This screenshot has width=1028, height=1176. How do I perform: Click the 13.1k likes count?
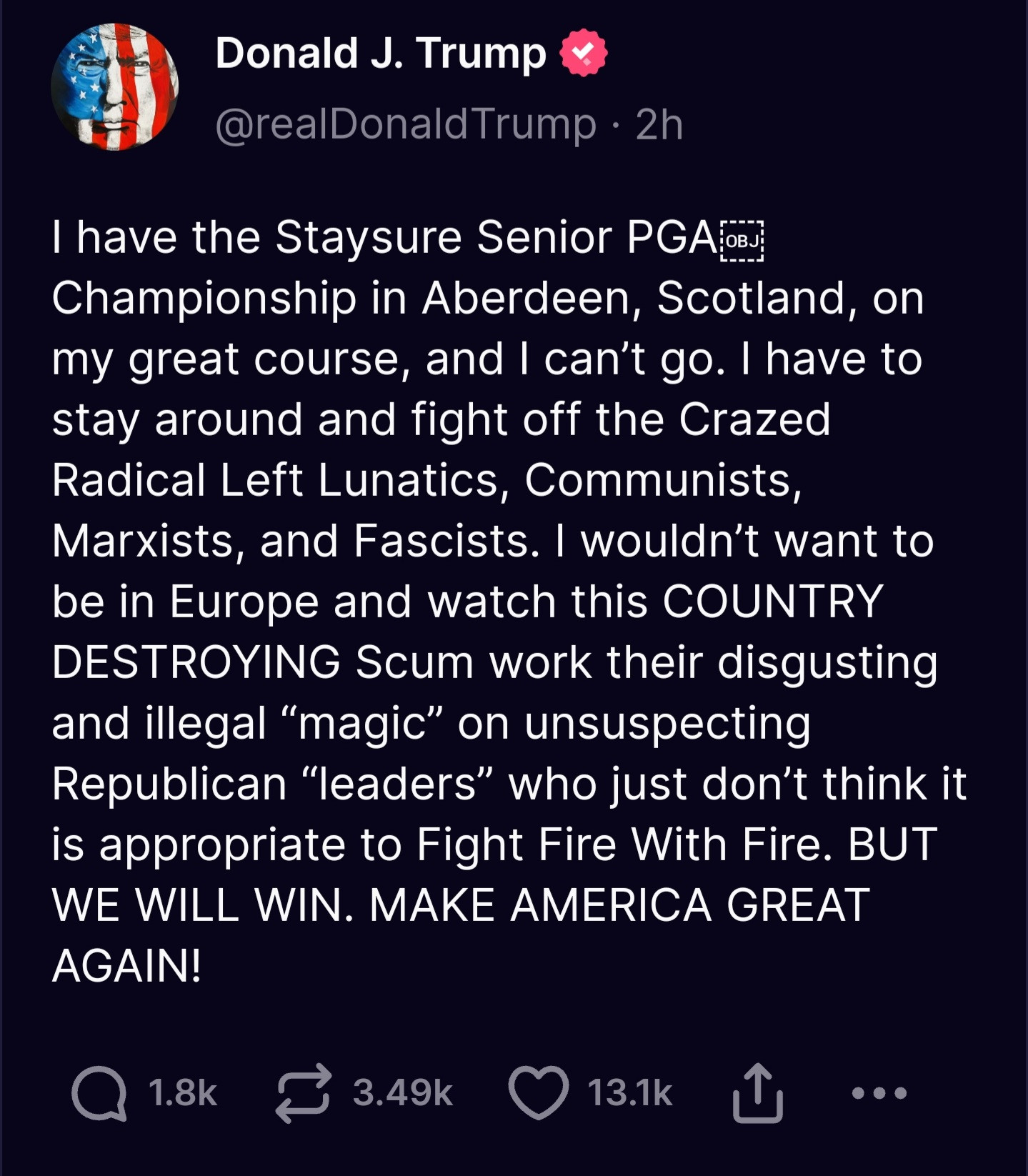click(630, 1093)
